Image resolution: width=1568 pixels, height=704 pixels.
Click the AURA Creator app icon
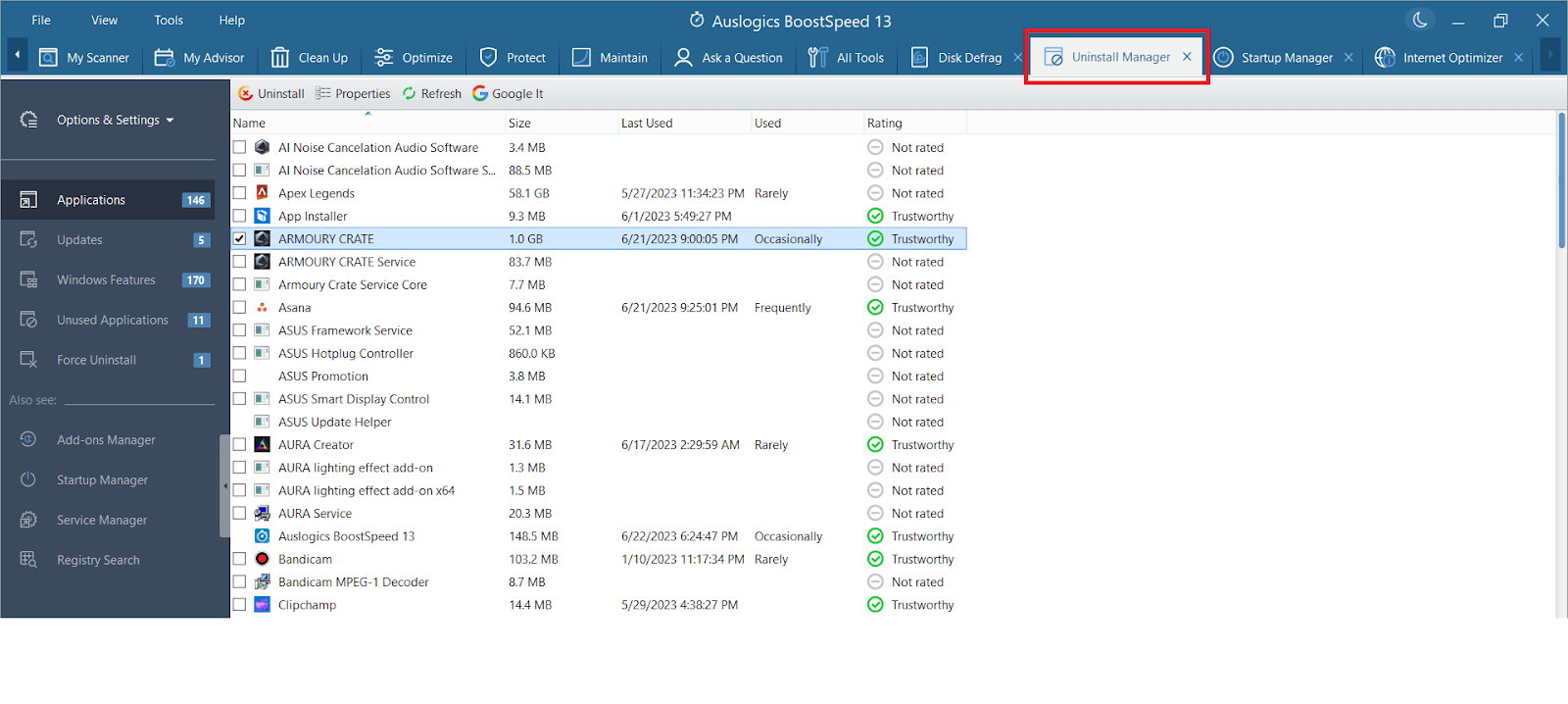[263, 445]
